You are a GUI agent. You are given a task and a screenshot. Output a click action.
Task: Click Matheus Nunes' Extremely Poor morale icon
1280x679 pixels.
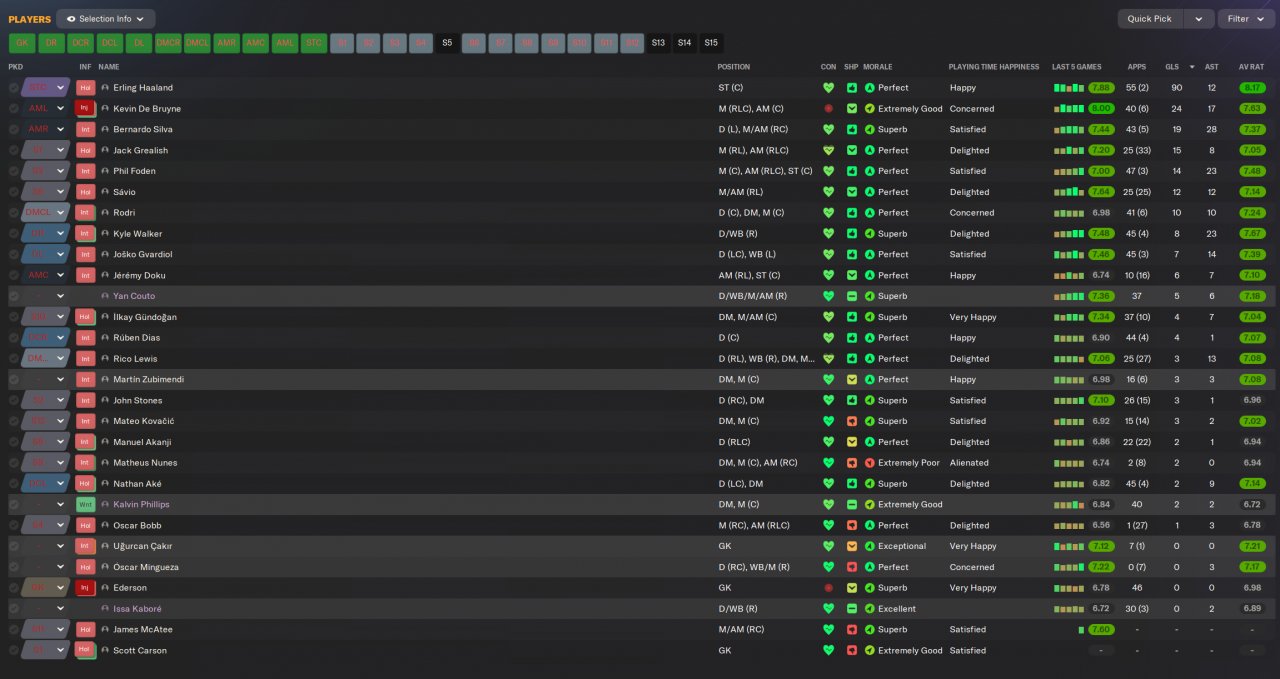[x=870, y=463]
